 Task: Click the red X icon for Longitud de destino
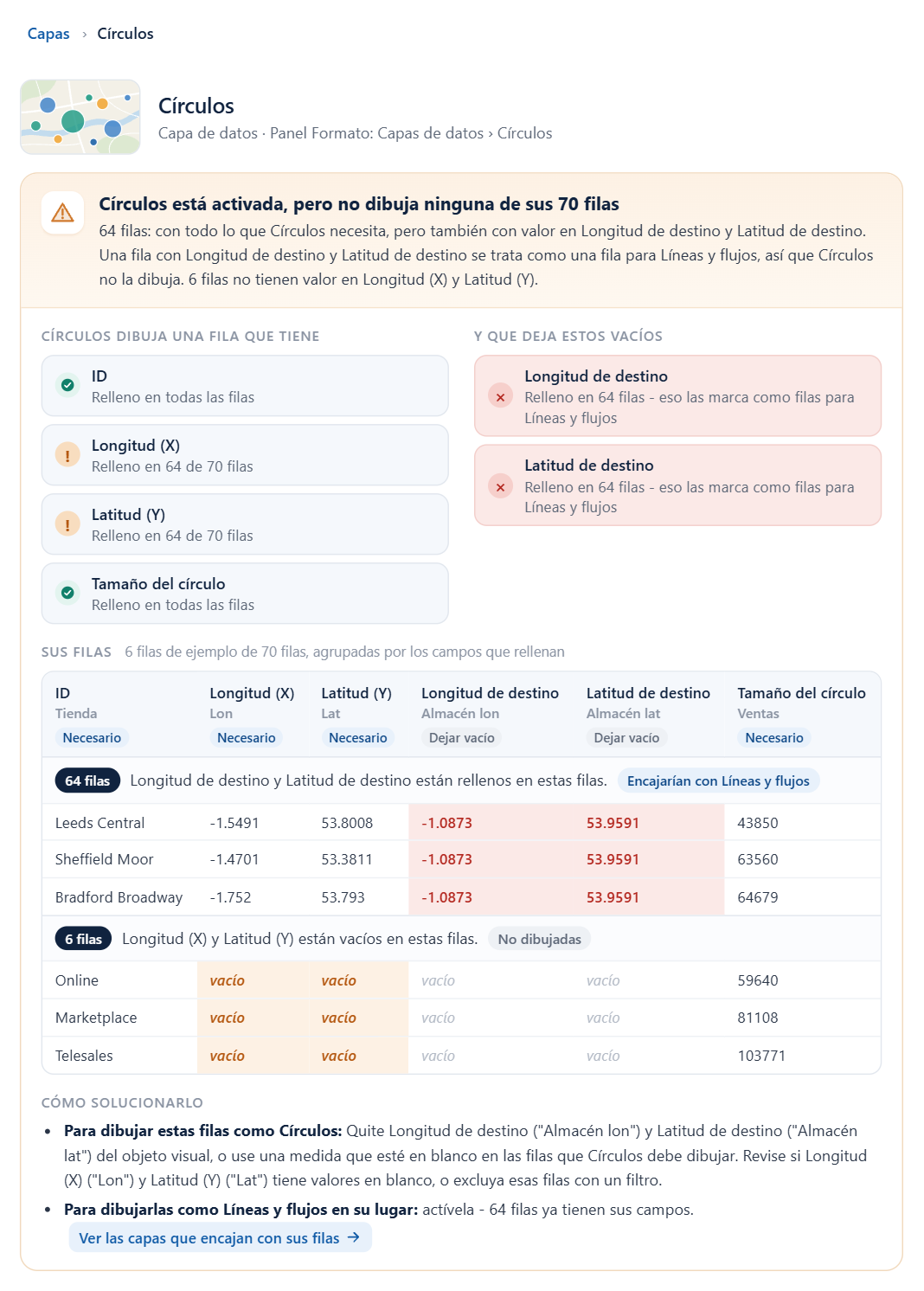pyautogui.click(x=500, y=397)
